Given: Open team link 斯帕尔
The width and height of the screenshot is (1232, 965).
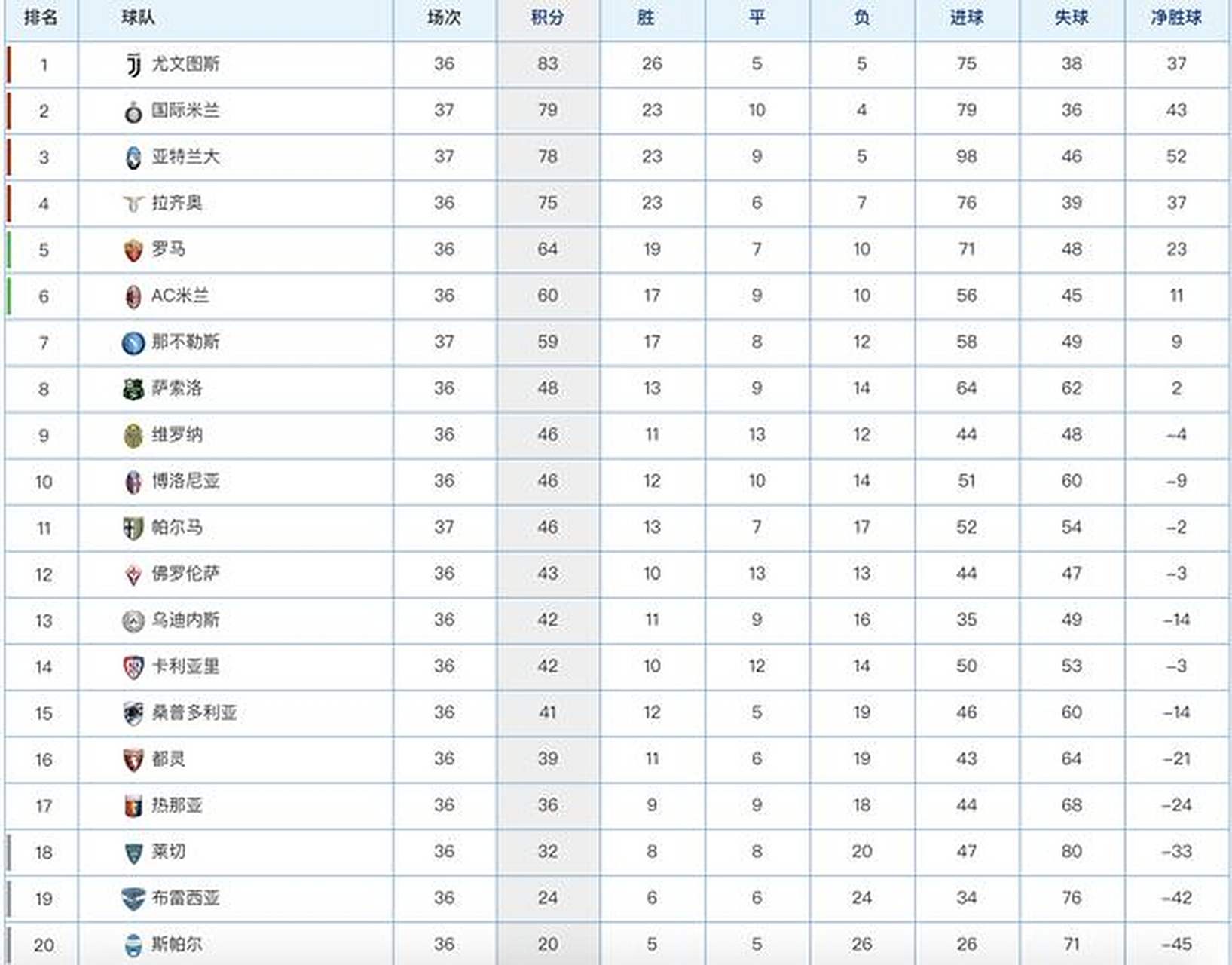Looking at the screenshot, I should (177, 944).
